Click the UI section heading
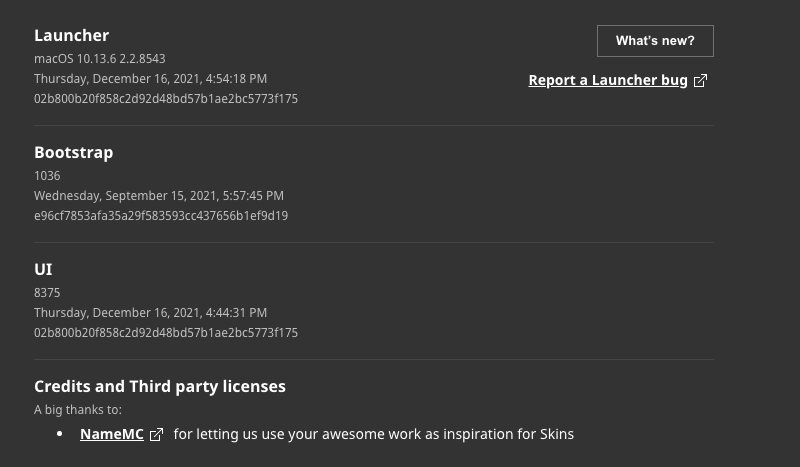Image resolution: width=800 pixels, height=467 pixels. 43,270
